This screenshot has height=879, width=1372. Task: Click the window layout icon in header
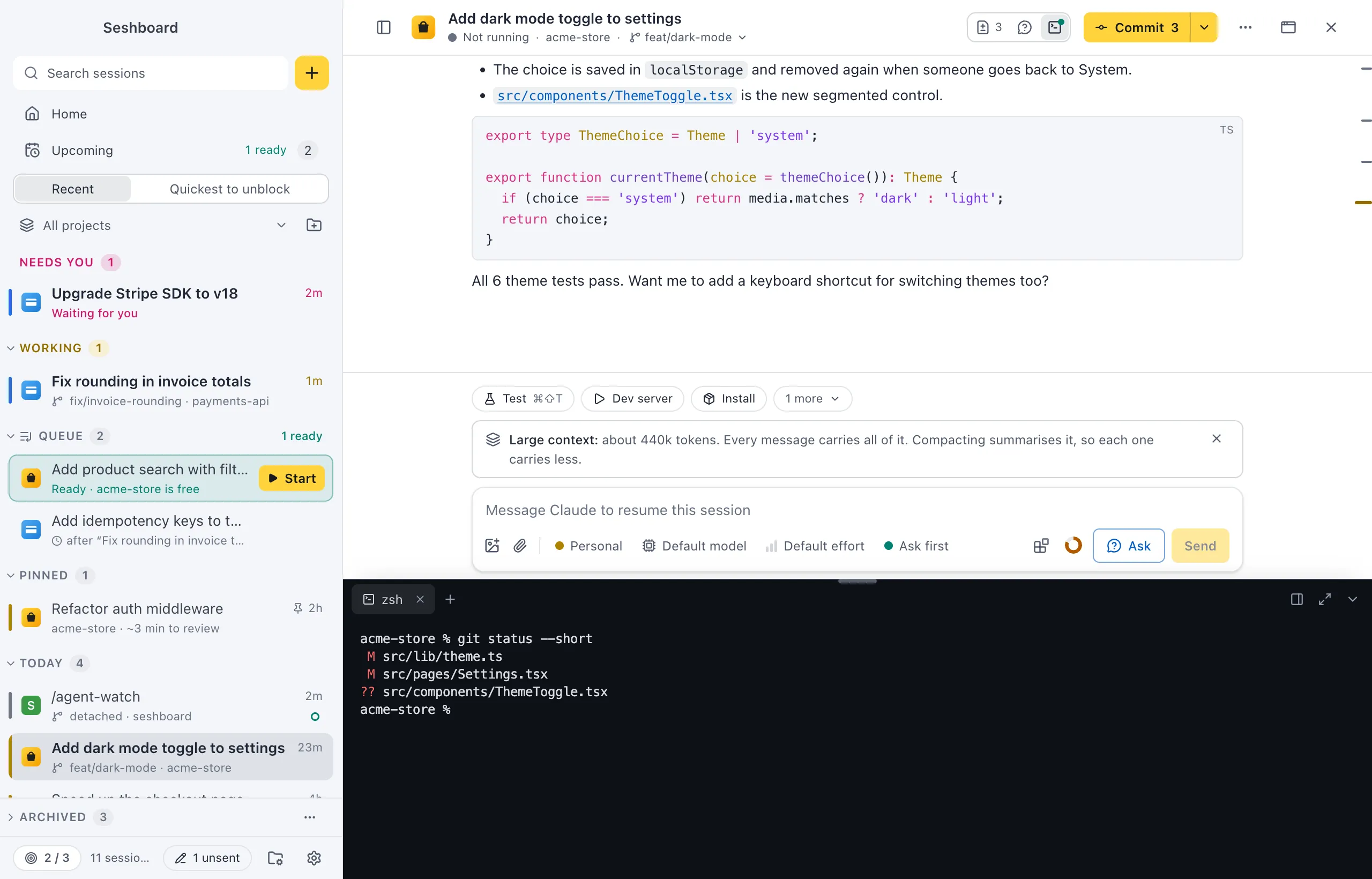[x=1288, y=27]
